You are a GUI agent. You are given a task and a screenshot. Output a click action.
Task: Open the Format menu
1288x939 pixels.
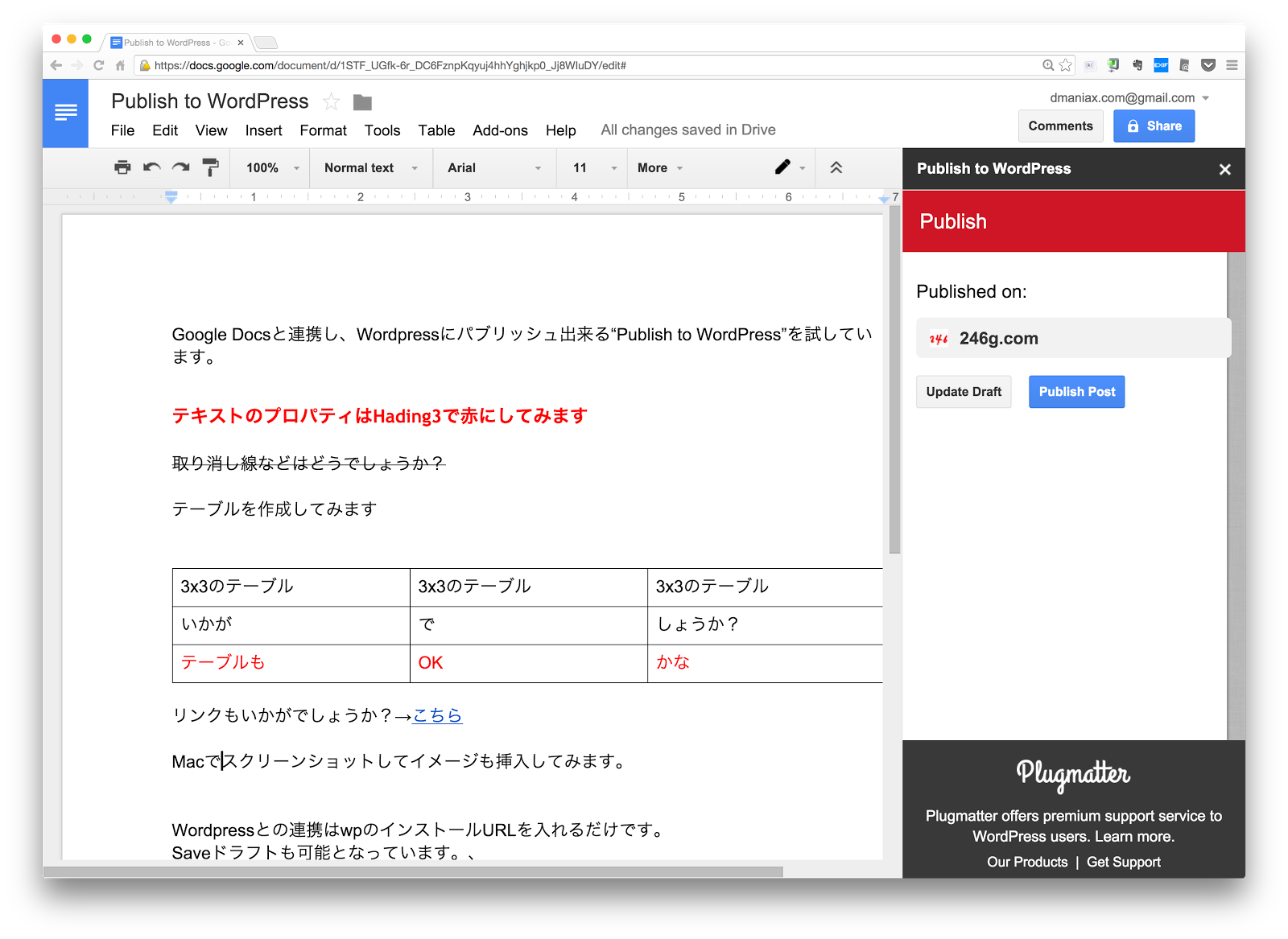pyautogui.click(x=323, y=130)
